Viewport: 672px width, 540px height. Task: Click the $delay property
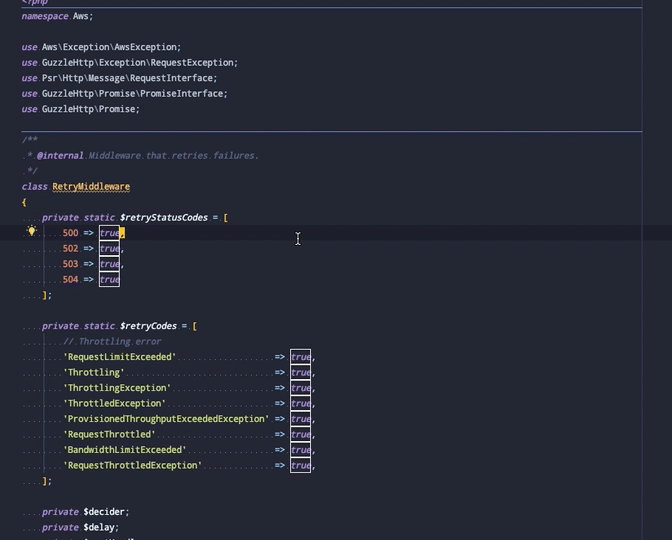click(x=99, y=527)
